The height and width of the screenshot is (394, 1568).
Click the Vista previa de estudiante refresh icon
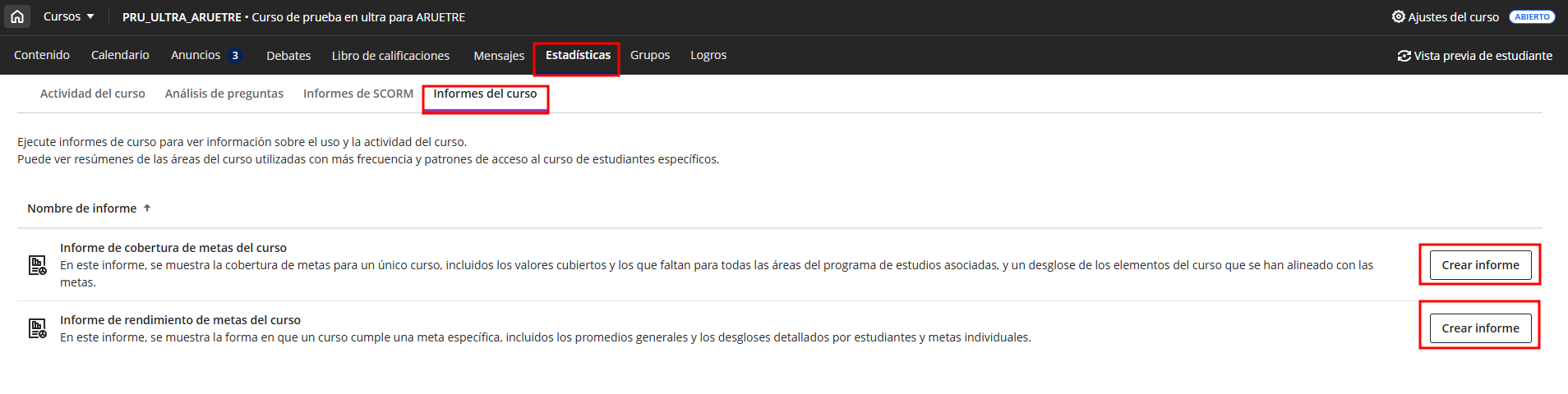click(1404, 56)
